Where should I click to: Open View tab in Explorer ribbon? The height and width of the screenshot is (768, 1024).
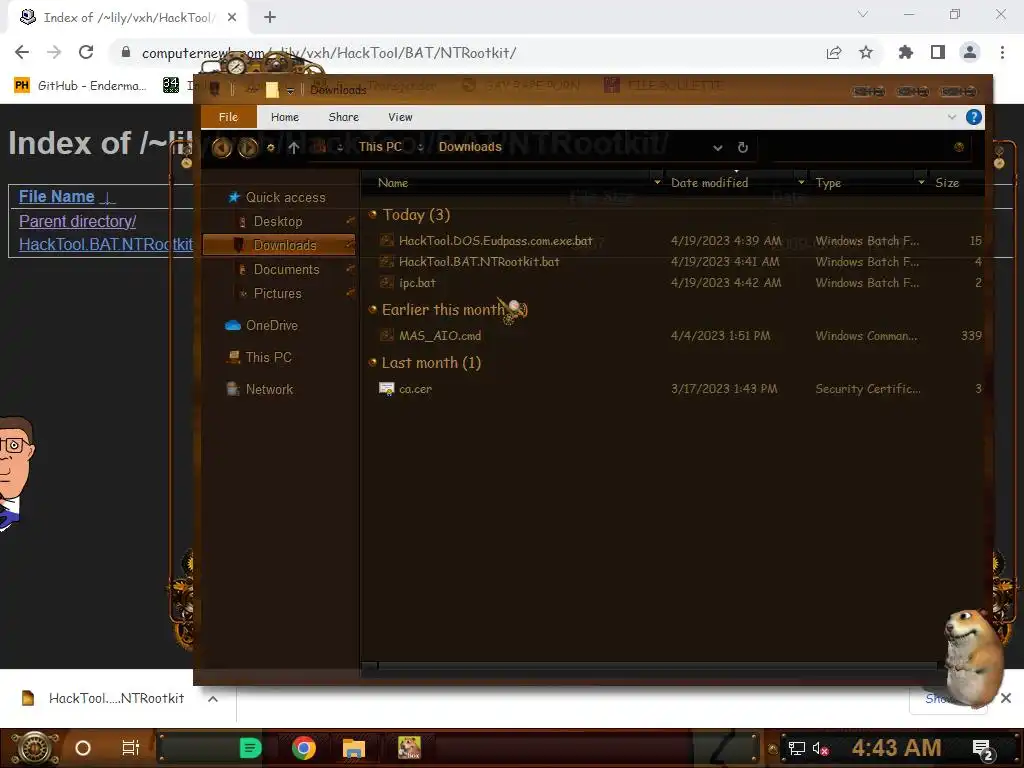tap(400, 117)
